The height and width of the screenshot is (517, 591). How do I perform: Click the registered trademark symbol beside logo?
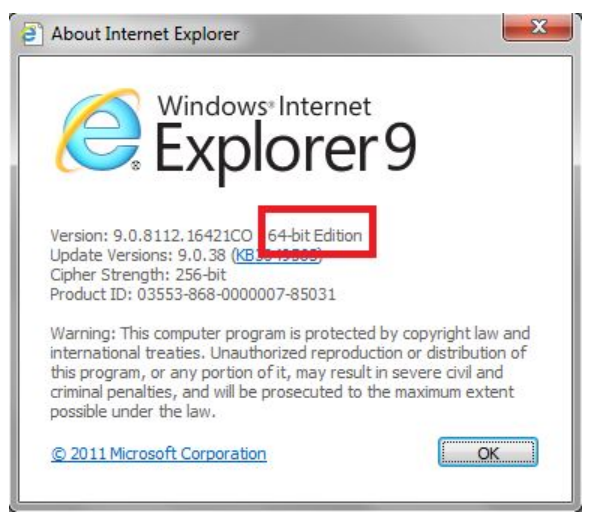click(136, 165)
